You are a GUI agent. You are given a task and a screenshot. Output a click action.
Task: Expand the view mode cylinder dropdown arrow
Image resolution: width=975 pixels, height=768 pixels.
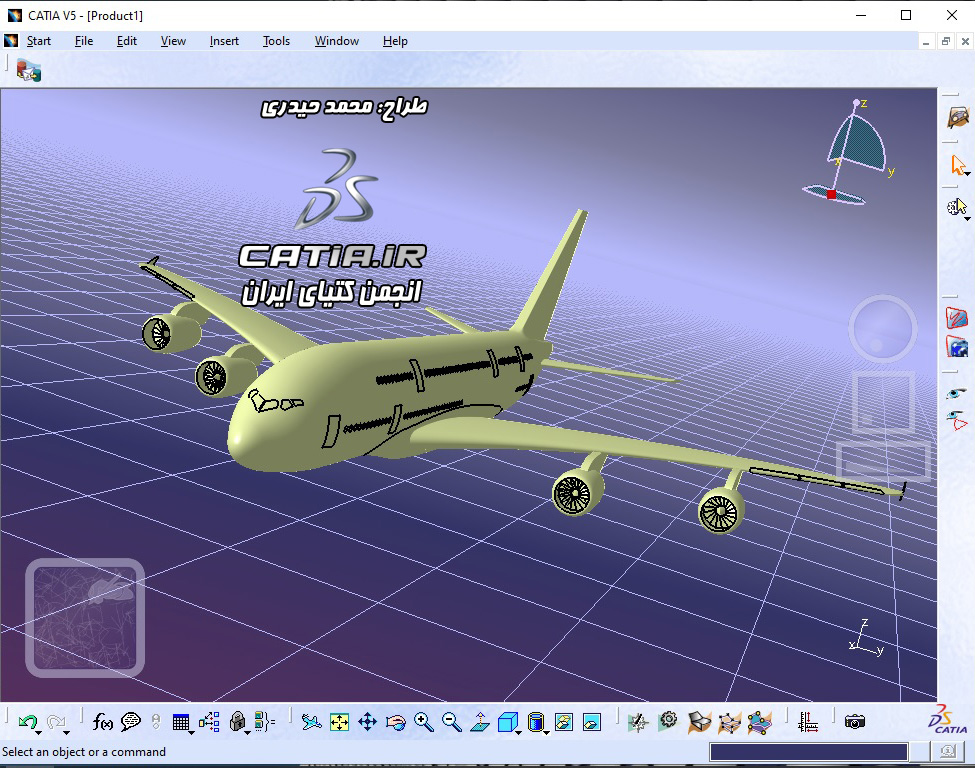point(546,733)
